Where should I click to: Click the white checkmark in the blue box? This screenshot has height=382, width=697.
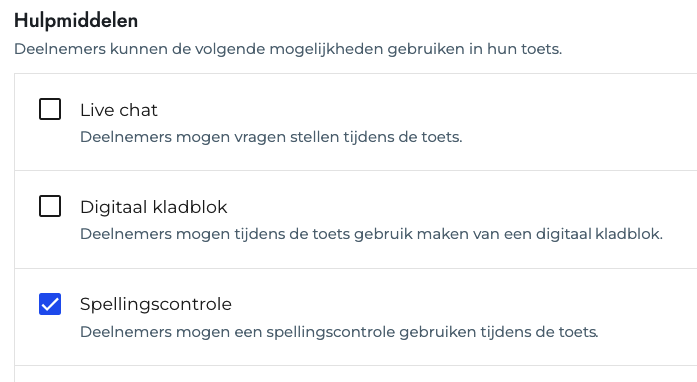(50, 305)
